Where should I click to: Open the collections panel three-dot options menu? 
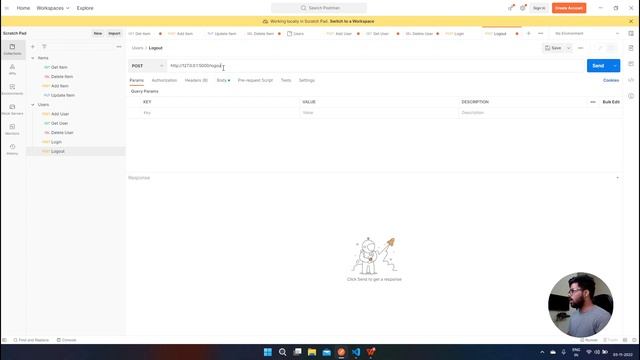119,47
